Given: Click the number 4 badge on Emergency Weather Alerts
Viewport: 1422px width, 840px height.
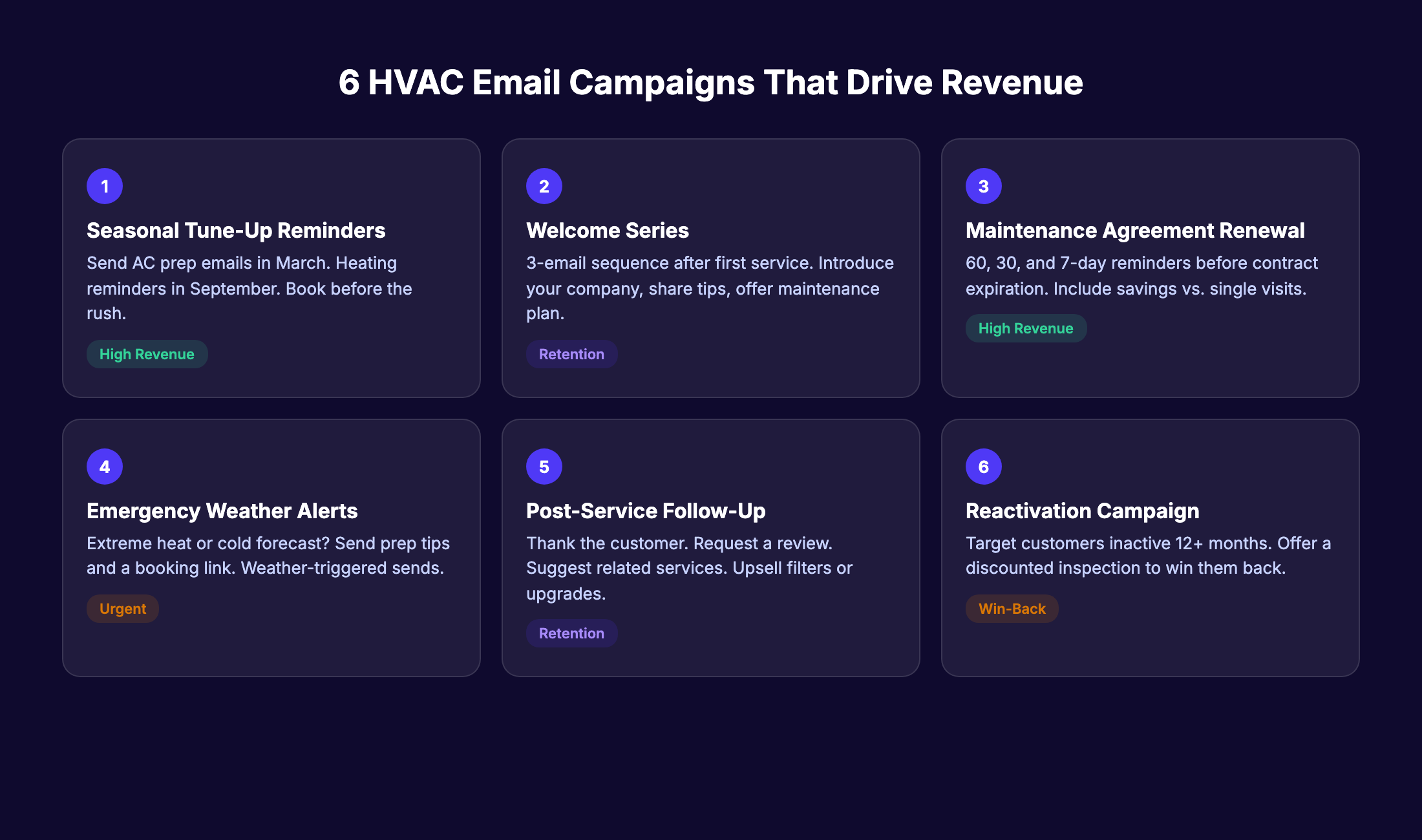Looking at the screenshot, I should coord(104,466).
